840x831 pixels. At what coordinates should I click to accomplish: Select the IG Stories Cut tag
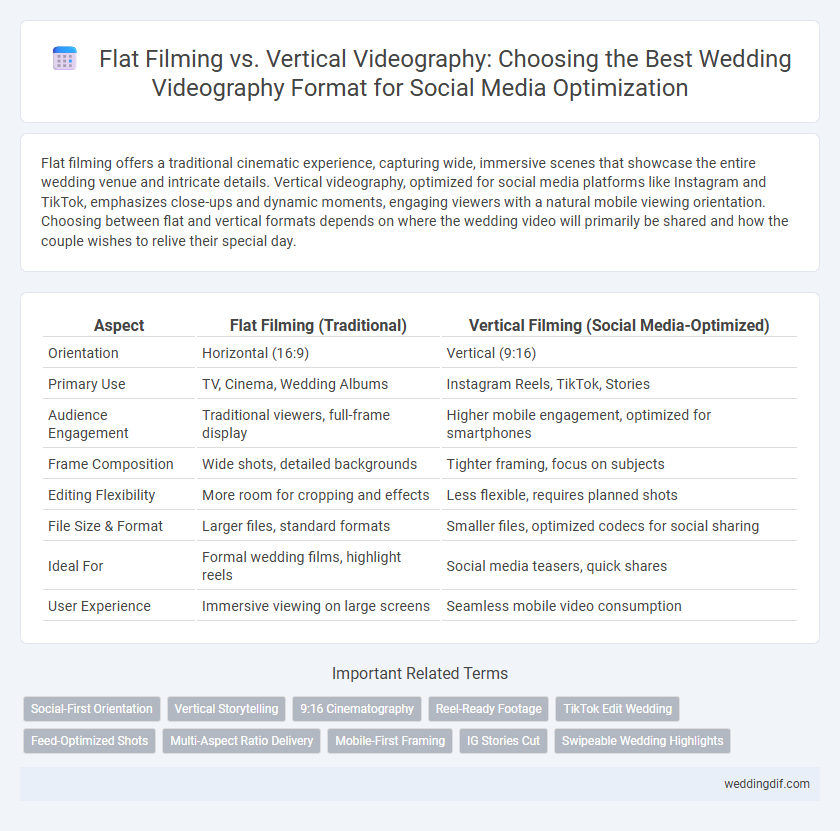click(504, 741)
